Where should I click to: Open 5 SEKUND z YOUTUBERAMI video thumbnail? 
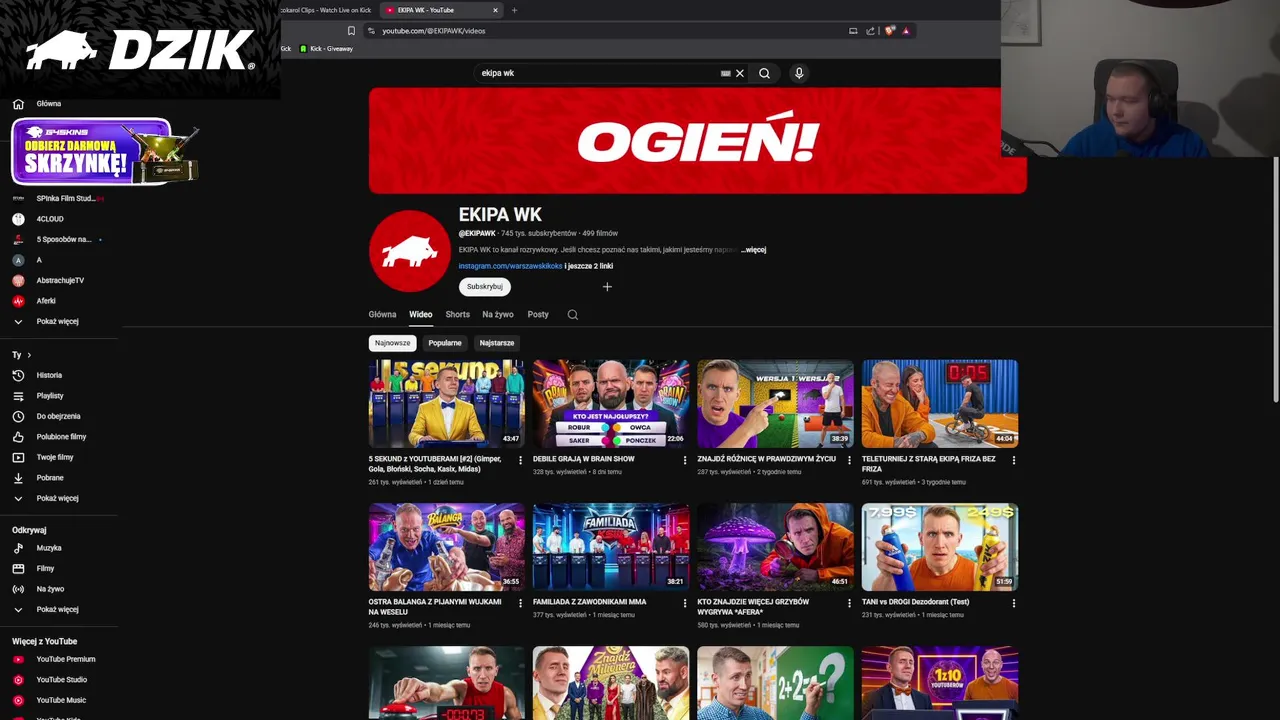tap(446, 404)
